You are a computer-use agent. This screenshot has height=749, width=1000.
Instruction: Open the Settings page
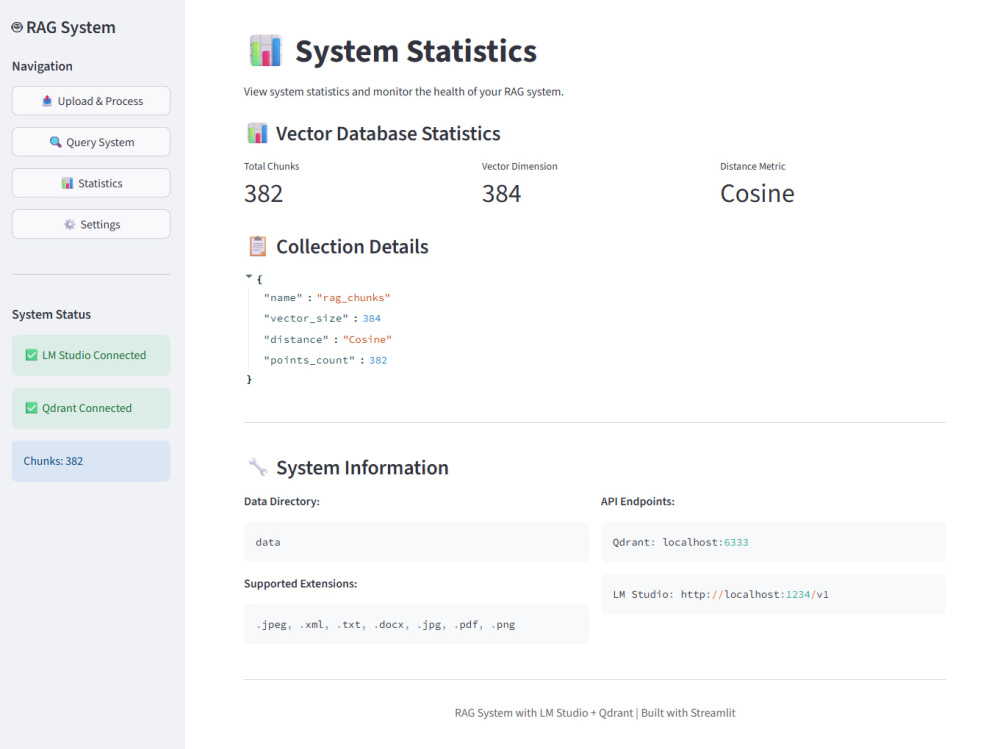click(91, 224)
